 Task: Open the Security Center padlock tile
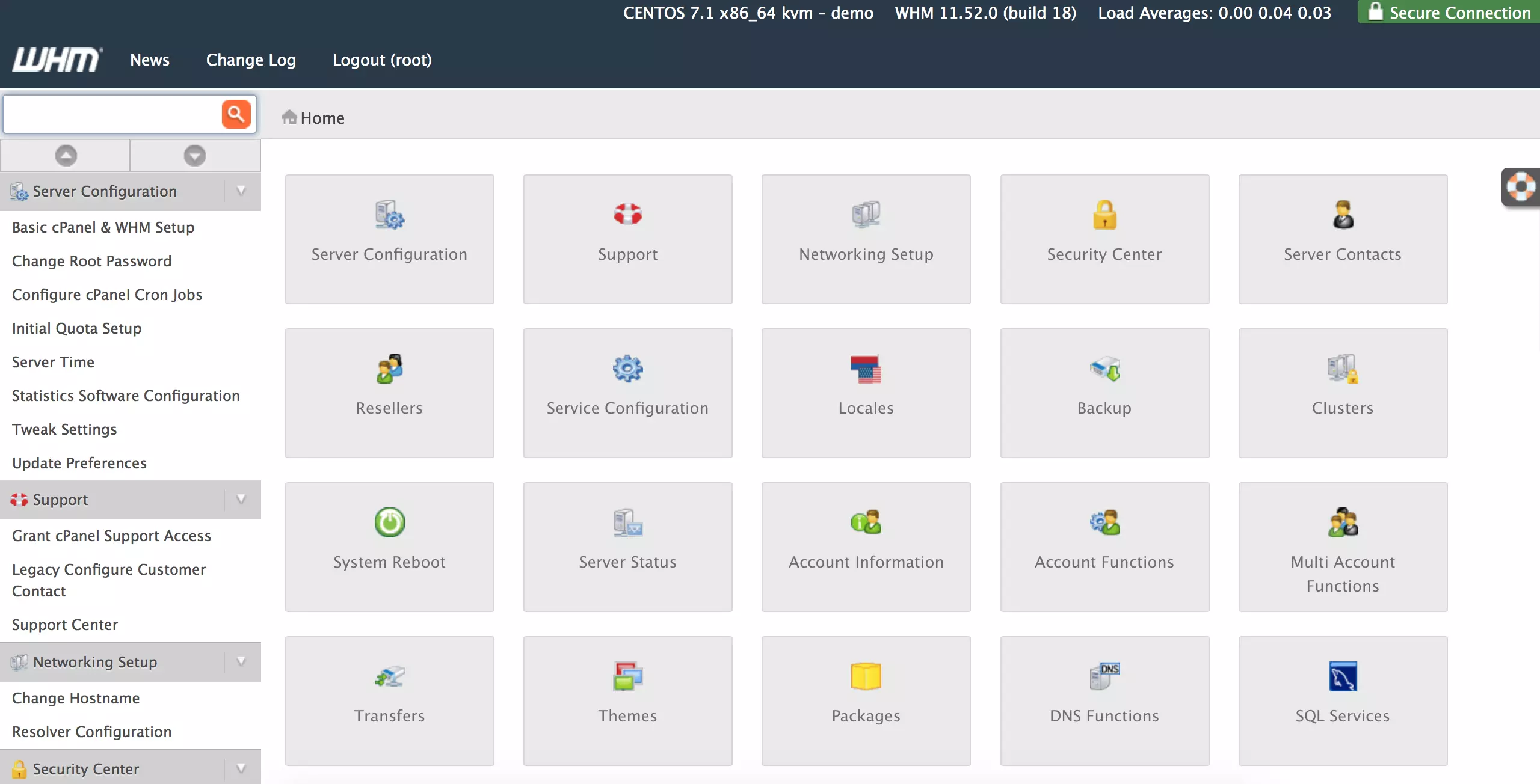tap(1104, 239)
